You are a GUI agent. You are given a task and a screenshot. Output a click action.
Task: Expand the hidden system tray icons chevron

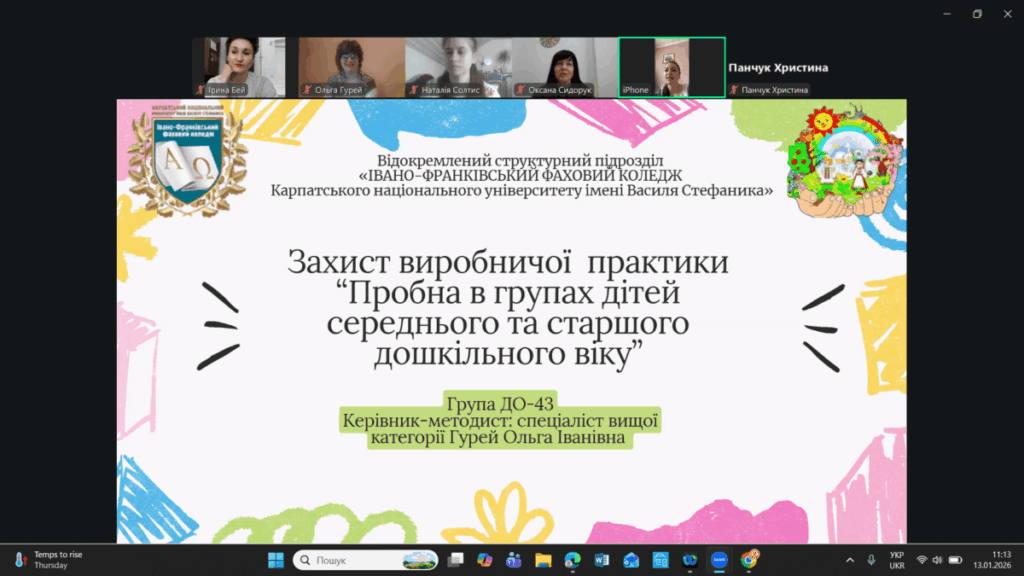[x=850, y=560]
